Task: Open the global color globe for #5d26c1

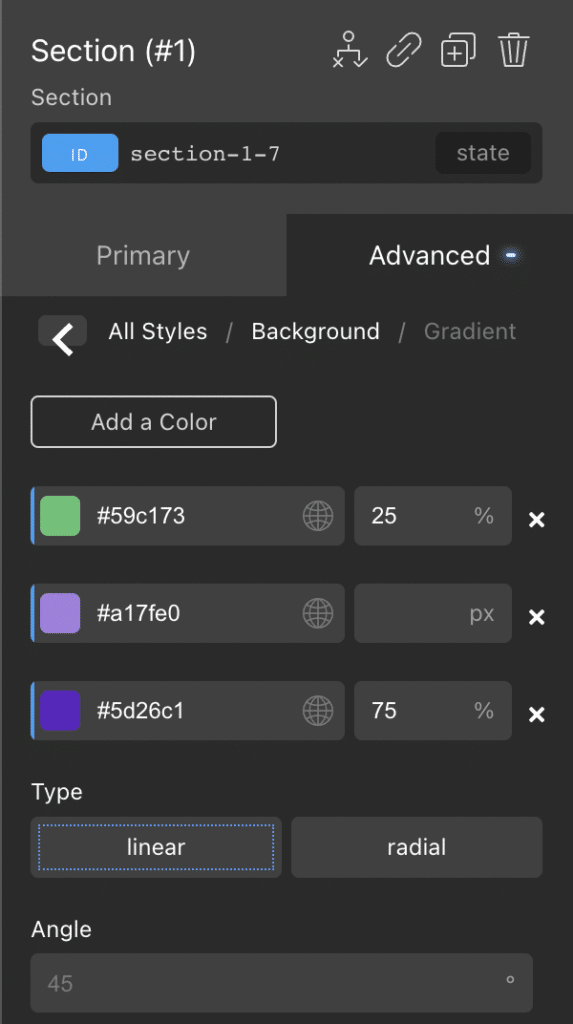Action: click(x=318, y=711)
